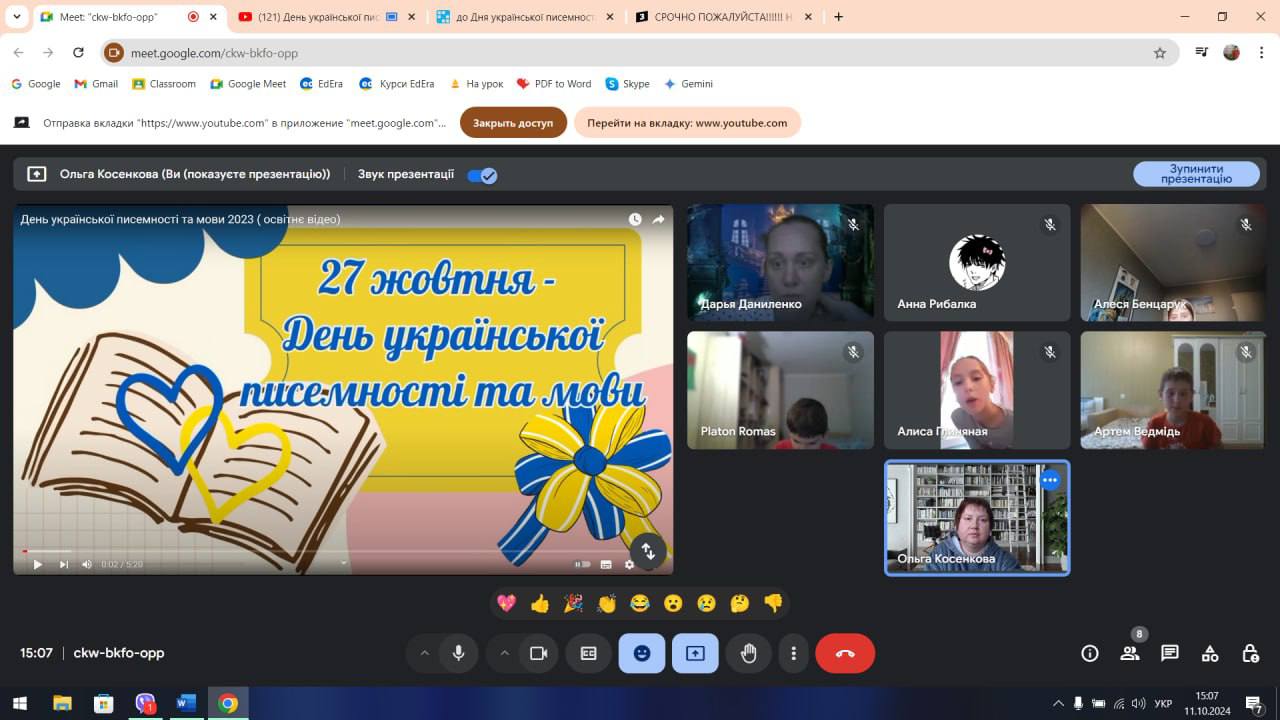Show the participants list icon

1130,653
